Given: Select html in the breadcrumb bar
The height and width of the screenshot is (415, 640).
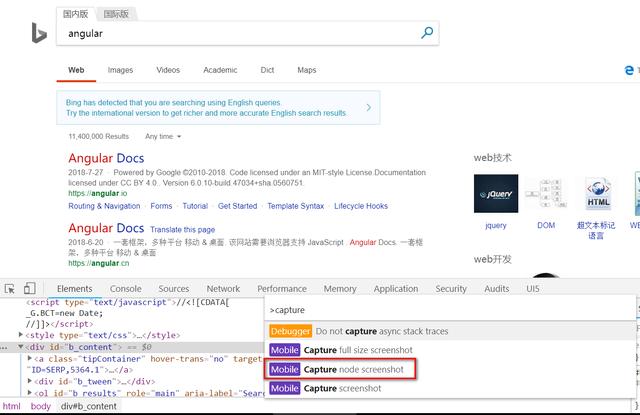Looking at the screenshot, I should point(11,406).
